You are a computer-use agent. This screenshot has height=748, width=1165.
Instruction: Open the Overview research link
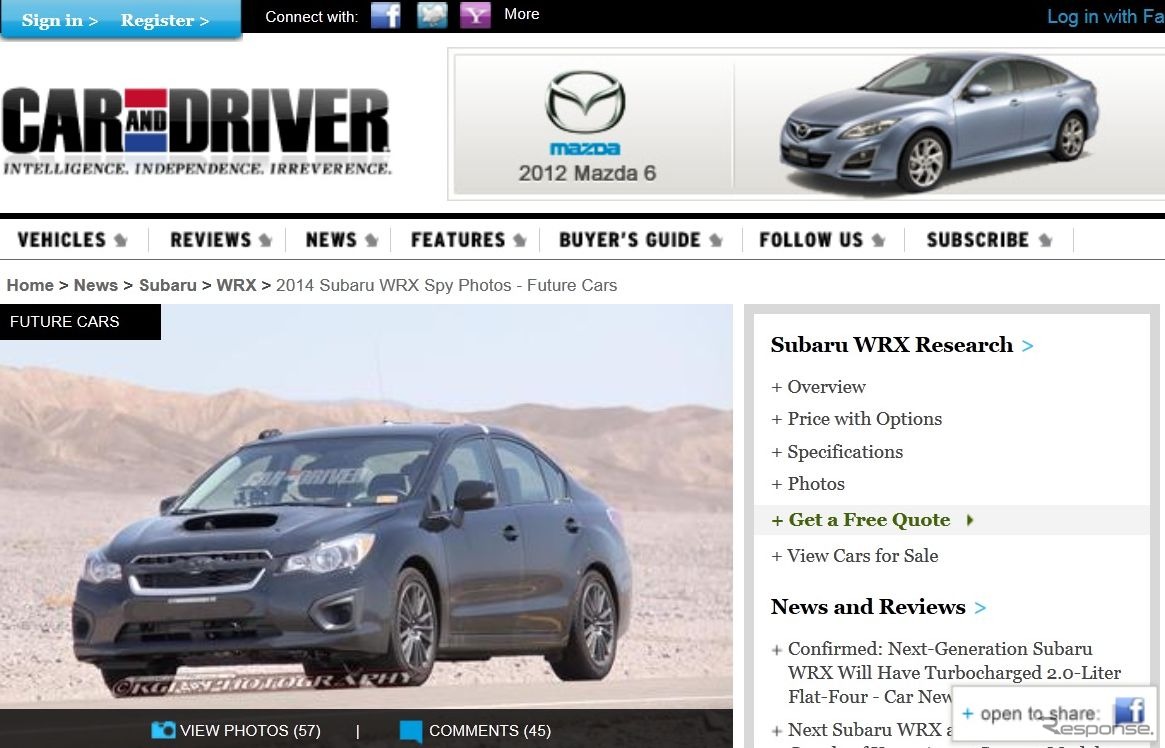826,387
